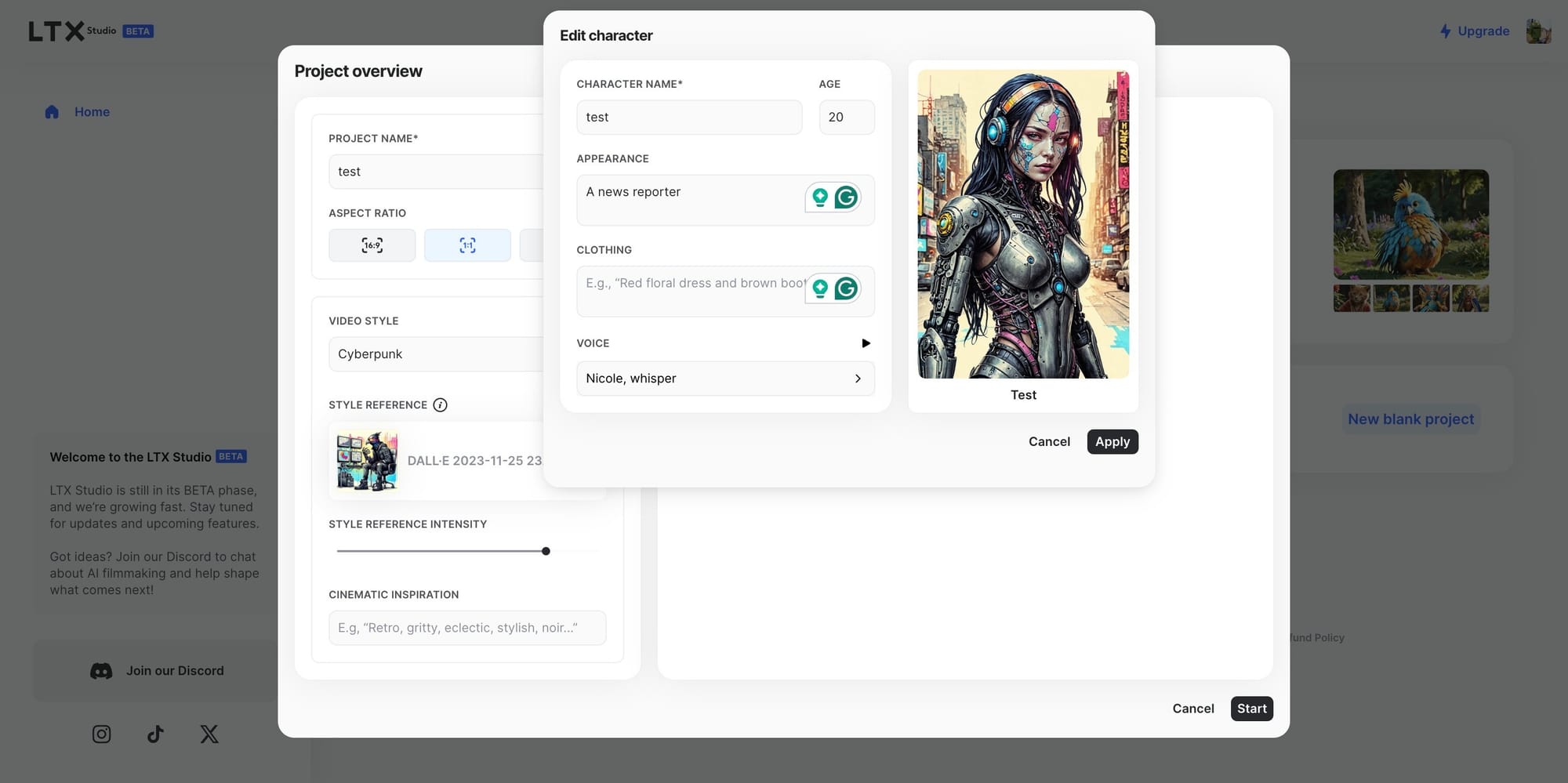This screenshot has height=783, width=1568.
Task: Click the Grammarly icon in Appearance field
Action: pos(846,197)
